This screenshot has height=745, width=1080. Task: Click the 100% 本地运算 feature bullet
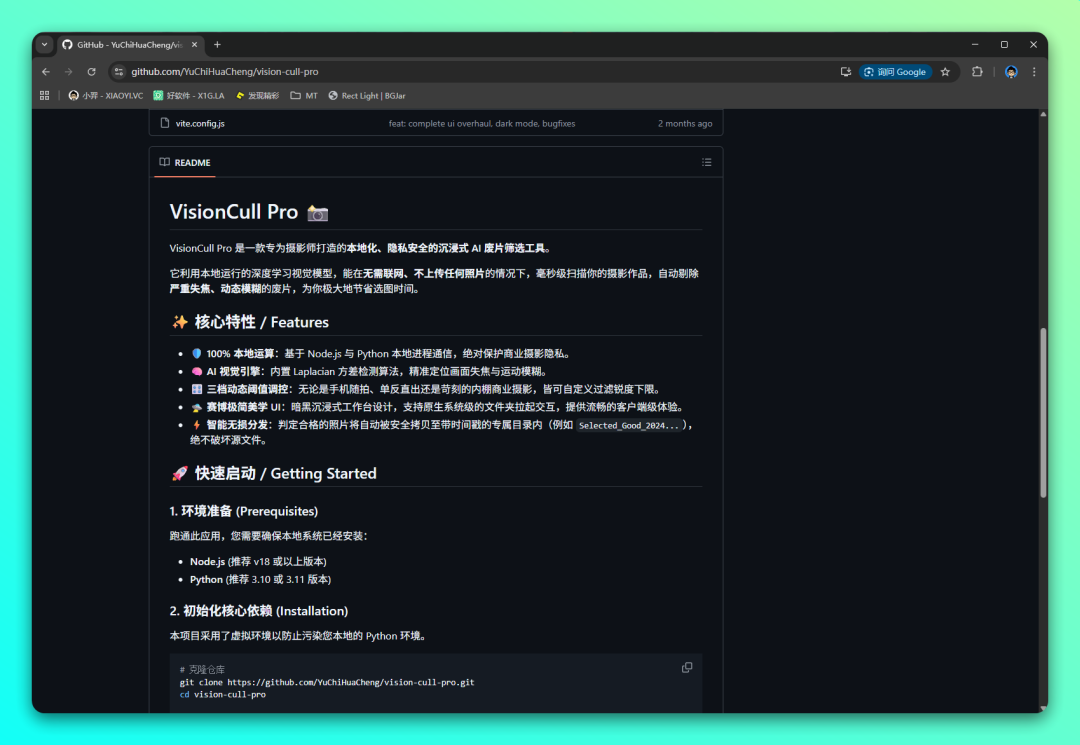point(382,353)
